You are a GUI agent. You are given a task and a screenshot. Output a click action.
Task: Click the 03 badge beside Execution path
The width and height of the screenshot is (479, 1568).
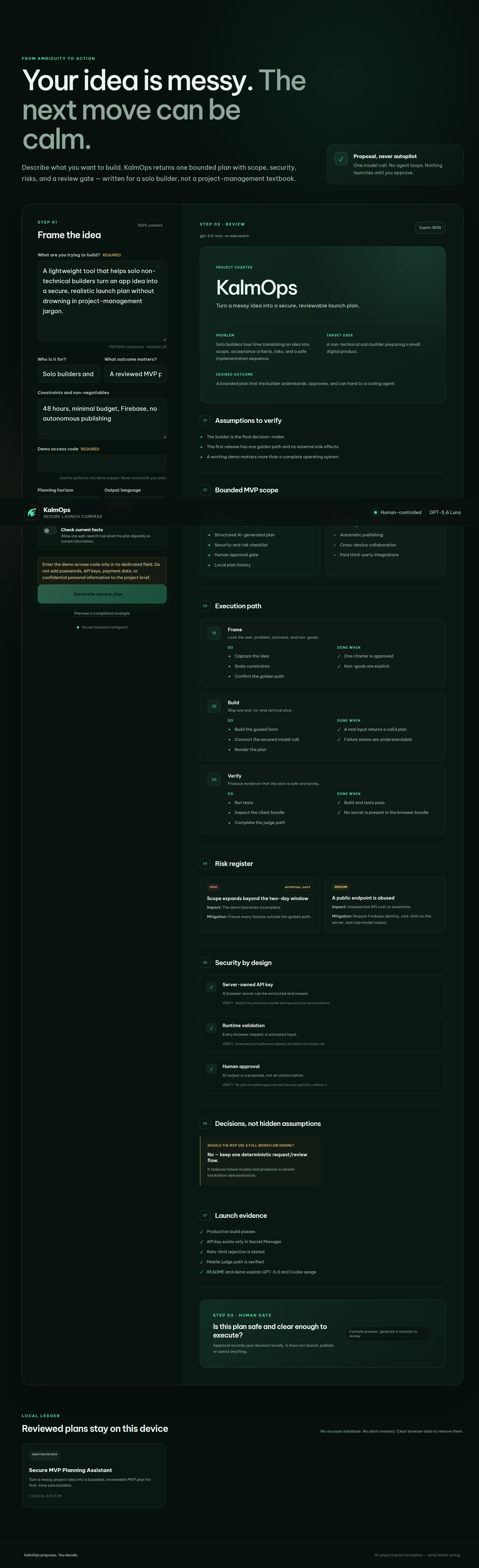click(205, 606)
